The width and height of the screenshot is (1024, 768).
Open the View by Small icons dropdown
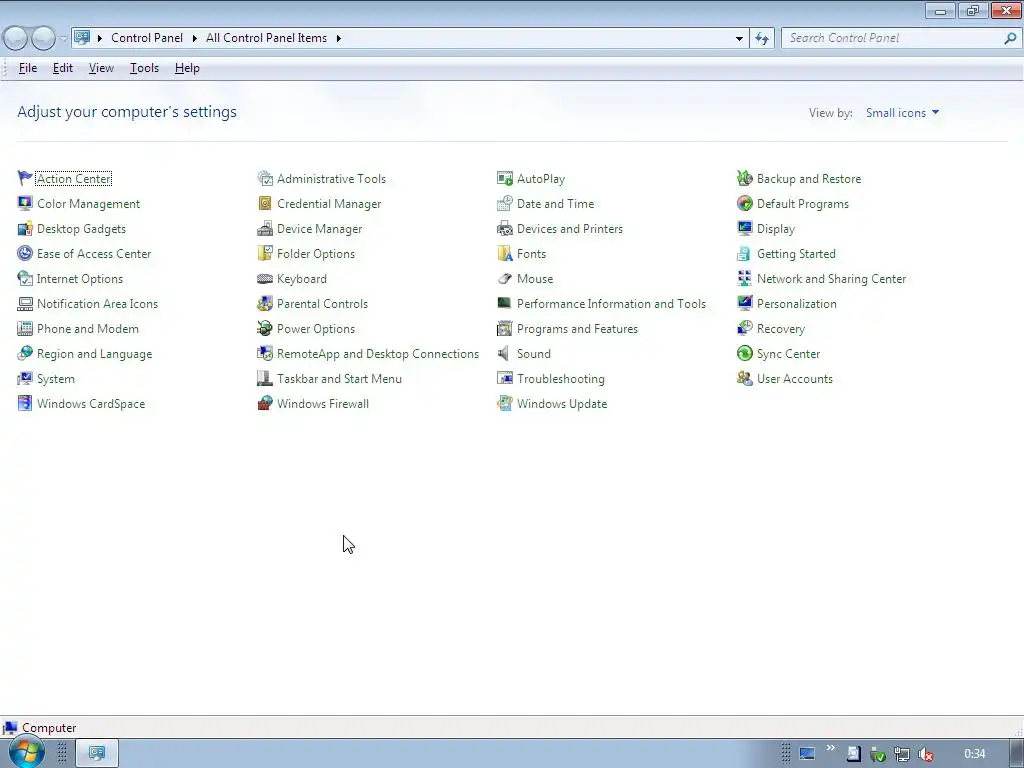(903, 113)
